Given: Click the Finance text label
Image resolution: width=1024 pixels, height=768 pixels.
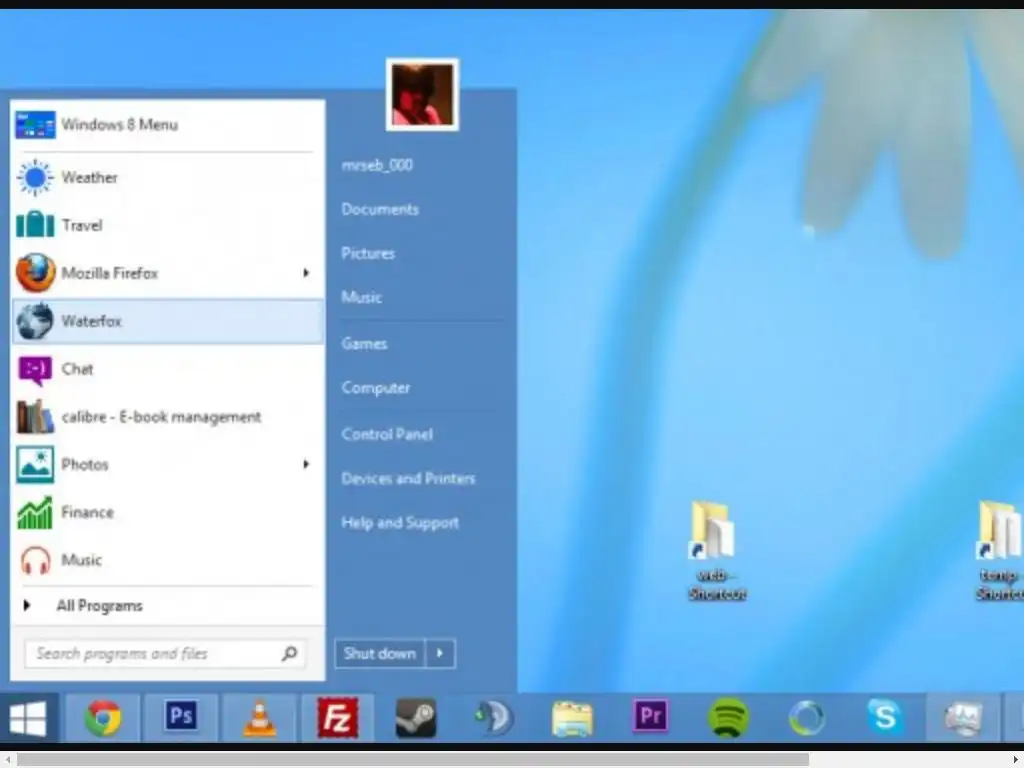Looking at the screenshot, I should (88, 512).
